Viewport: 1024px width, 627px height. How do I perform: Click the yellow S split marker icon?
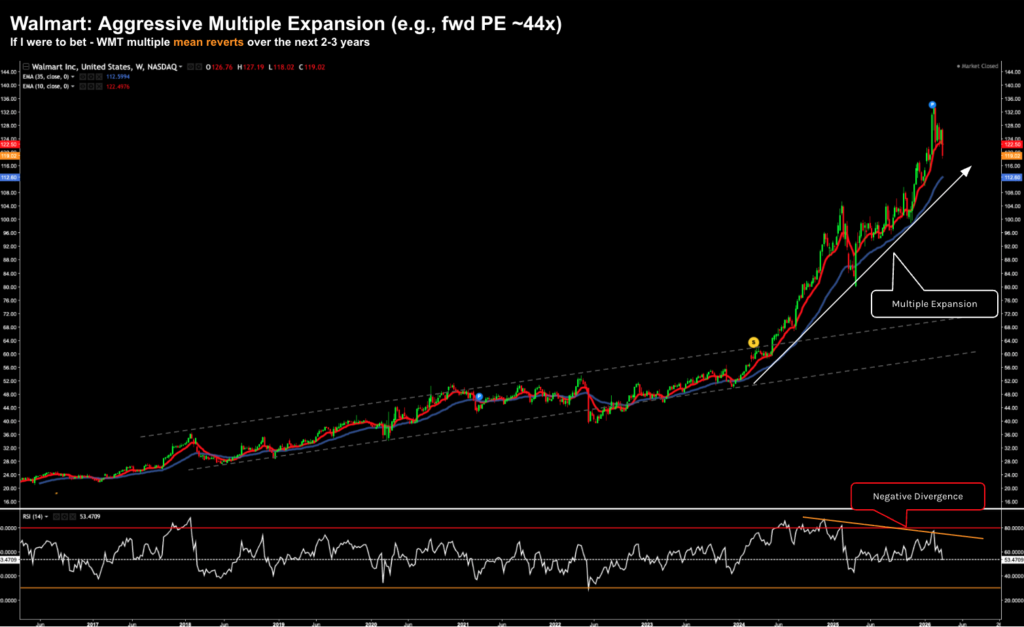(753, 342)
